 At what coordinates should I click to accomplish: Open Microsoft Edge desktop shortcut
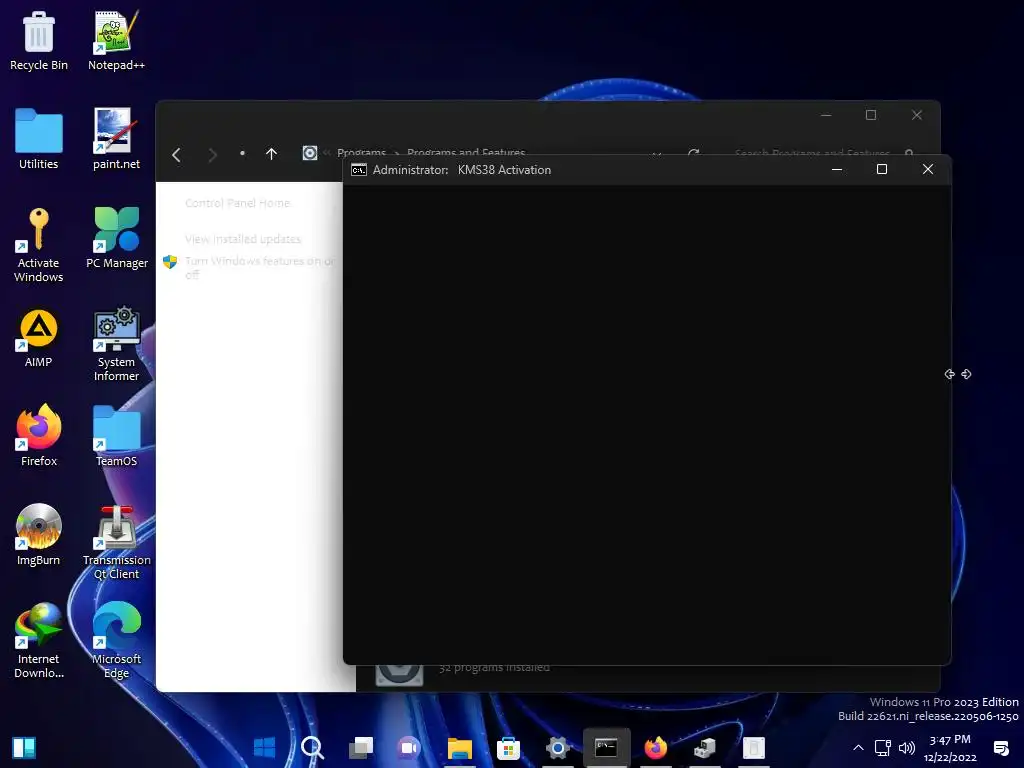[x=116, y=641]
